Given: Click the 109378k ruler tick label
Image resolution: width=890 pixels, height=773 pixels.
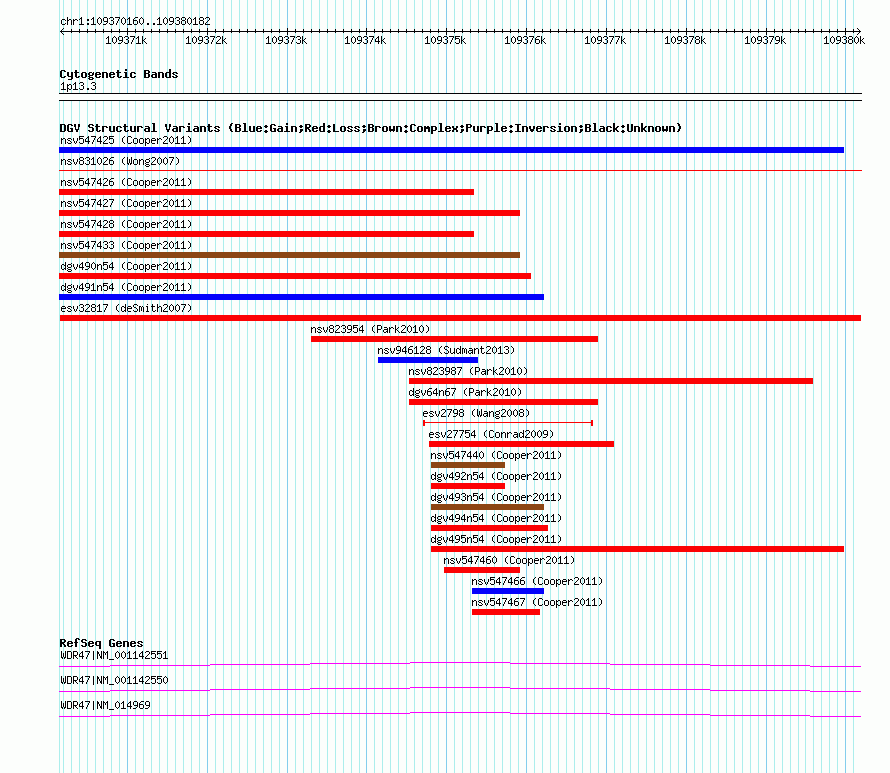Looking at the screenshot, I should click(x=685, y=40).
